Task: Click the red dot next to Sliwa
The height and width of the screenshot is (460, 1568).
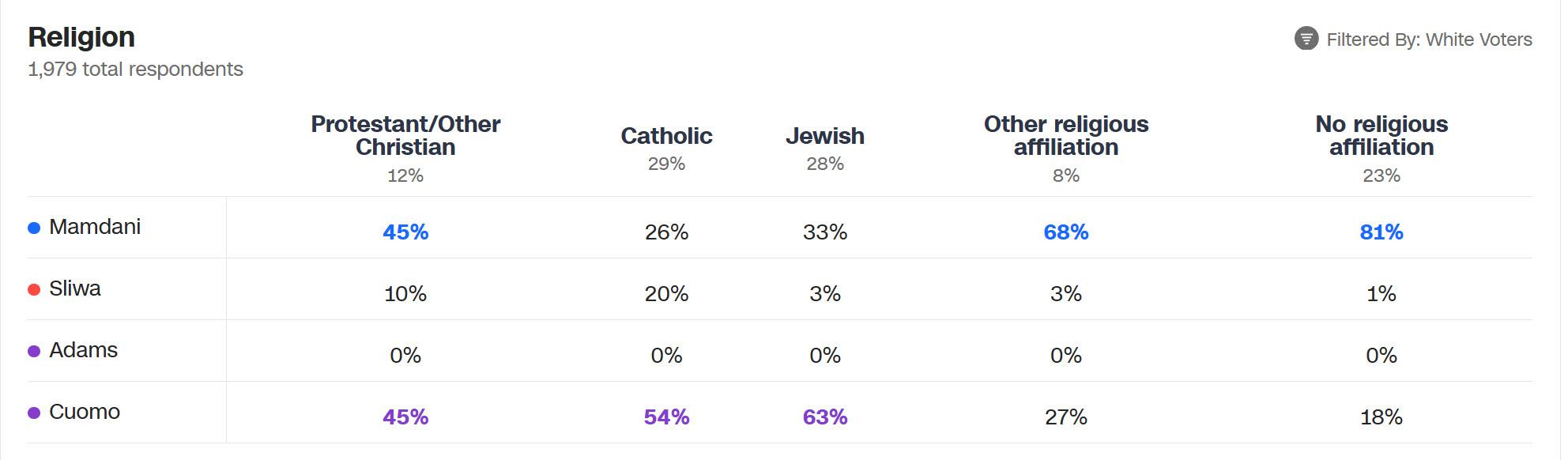Action: click(x=34, y=290)
